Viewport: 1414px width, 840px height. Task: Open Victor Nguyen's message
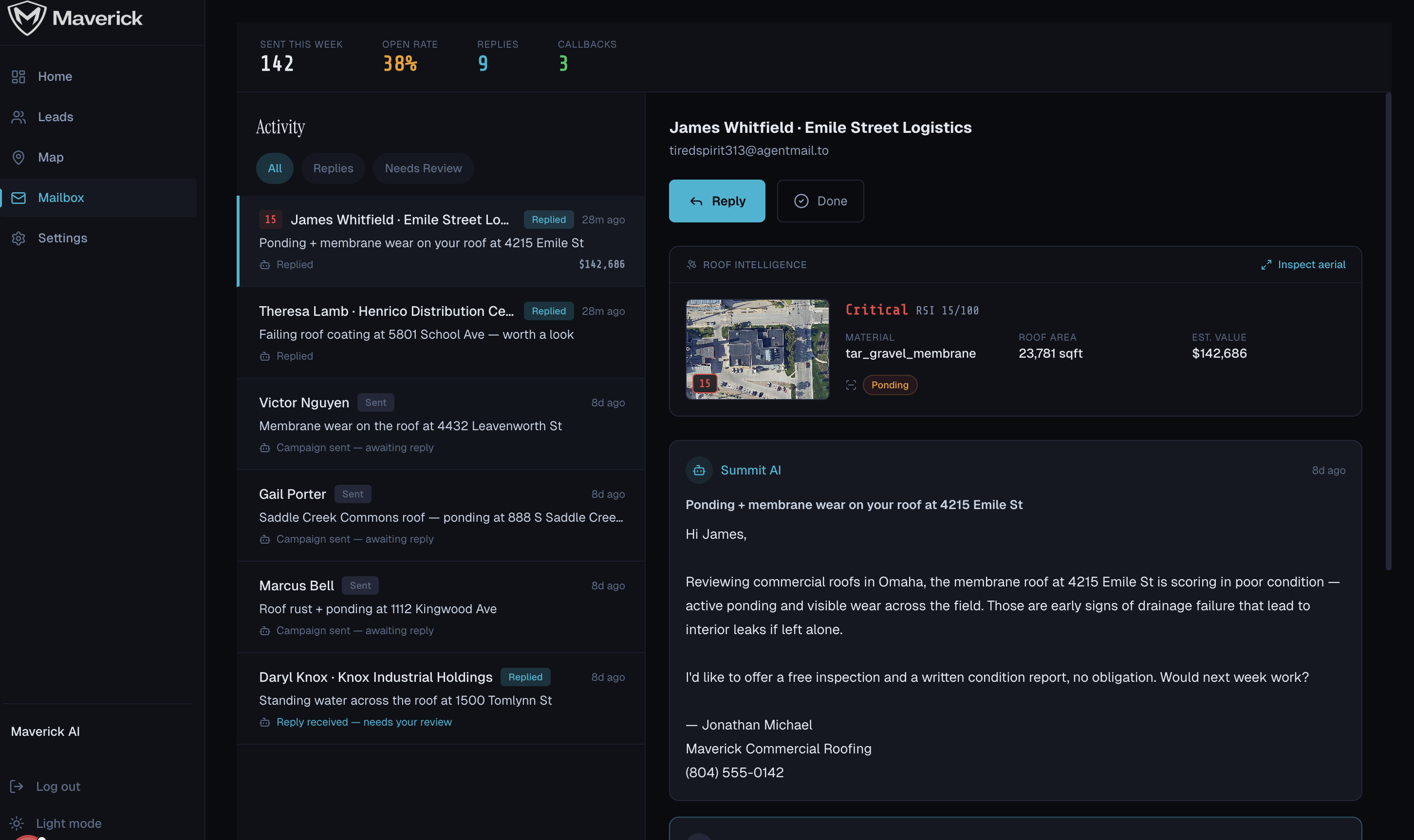pyautogui.click(x=441, y=424)
